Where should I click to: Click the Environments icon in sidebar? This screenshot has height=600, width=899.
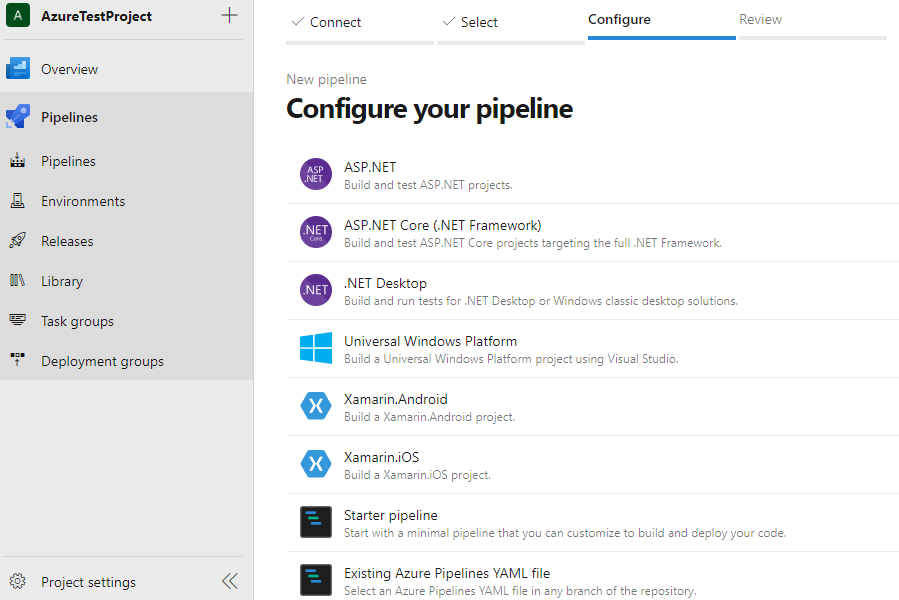(18, 201)
